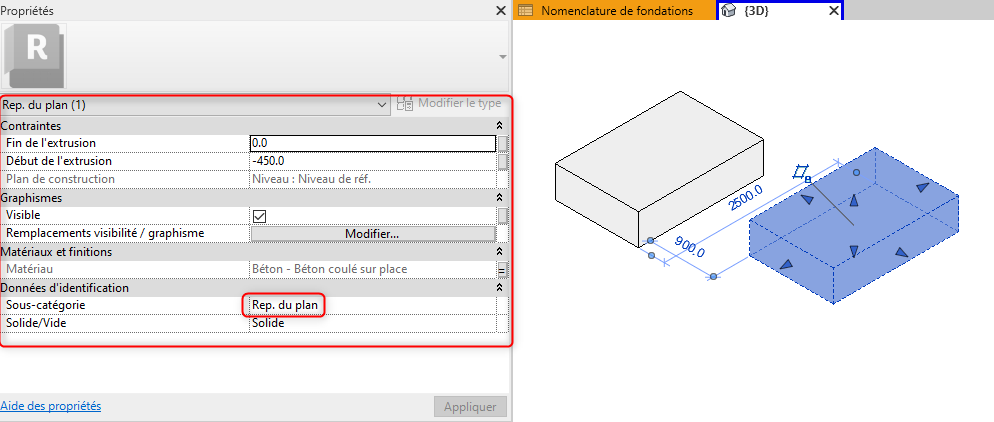The width and height of the screenshot is (994, 422).
Task: Click the Modifier... visibility overrides button
Action: click(373, 234)
